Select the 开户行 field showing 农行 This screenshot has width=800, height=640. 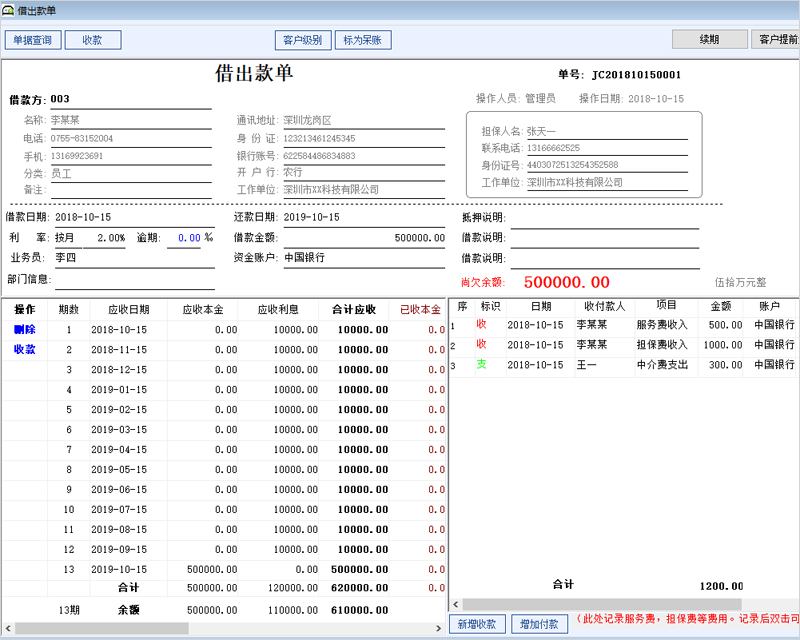pos(364,173)
